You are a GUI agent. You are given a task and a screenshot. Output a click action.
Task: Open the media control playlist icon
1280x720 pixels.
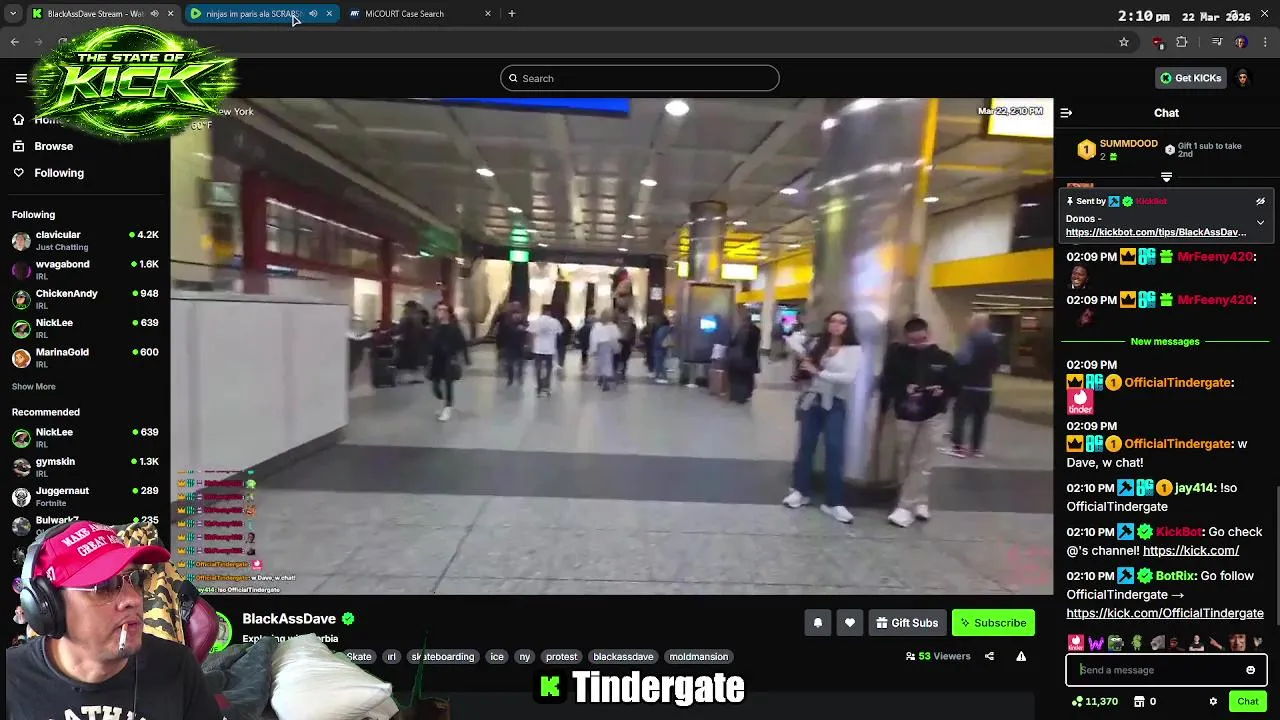(1217, 42)
